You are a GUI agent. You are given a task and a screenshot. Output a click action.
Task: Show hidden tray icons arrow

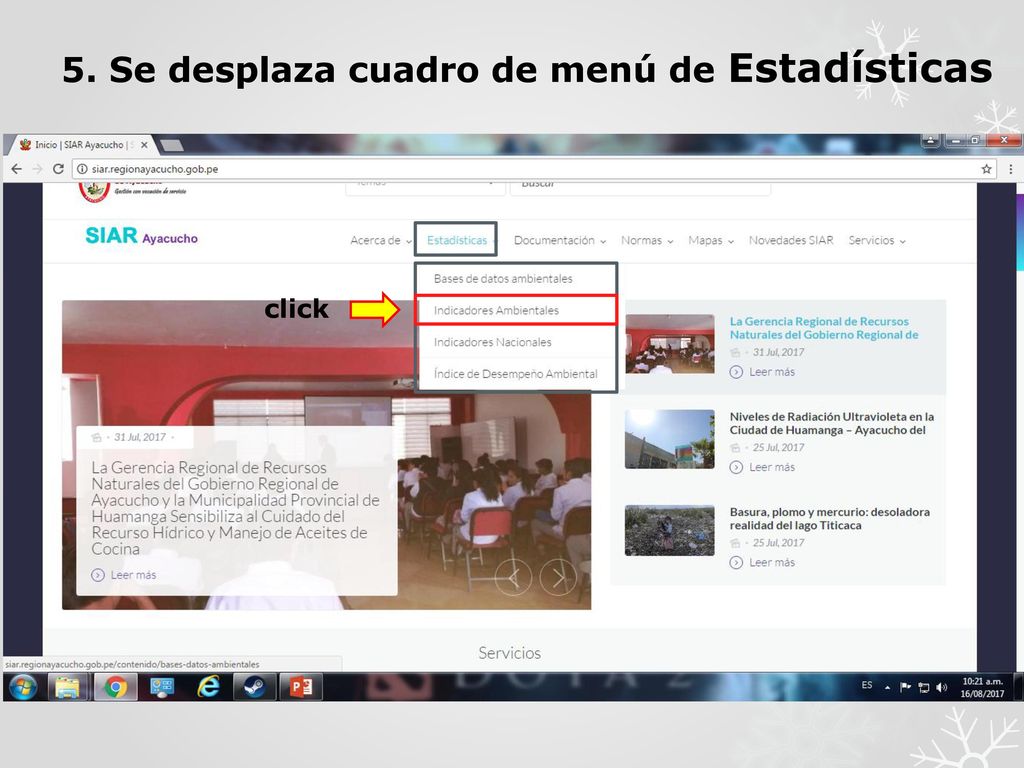pyautogui.click(x=888, y=687)
